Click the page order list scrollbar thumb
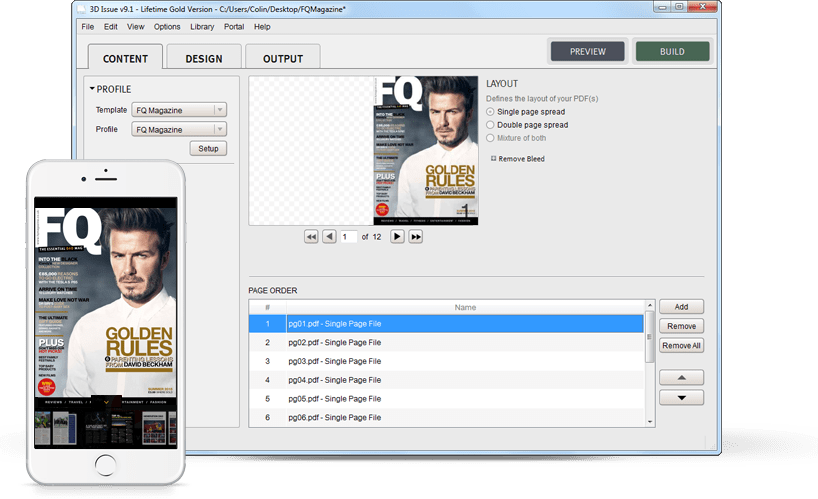 click(x=649, y=337)
